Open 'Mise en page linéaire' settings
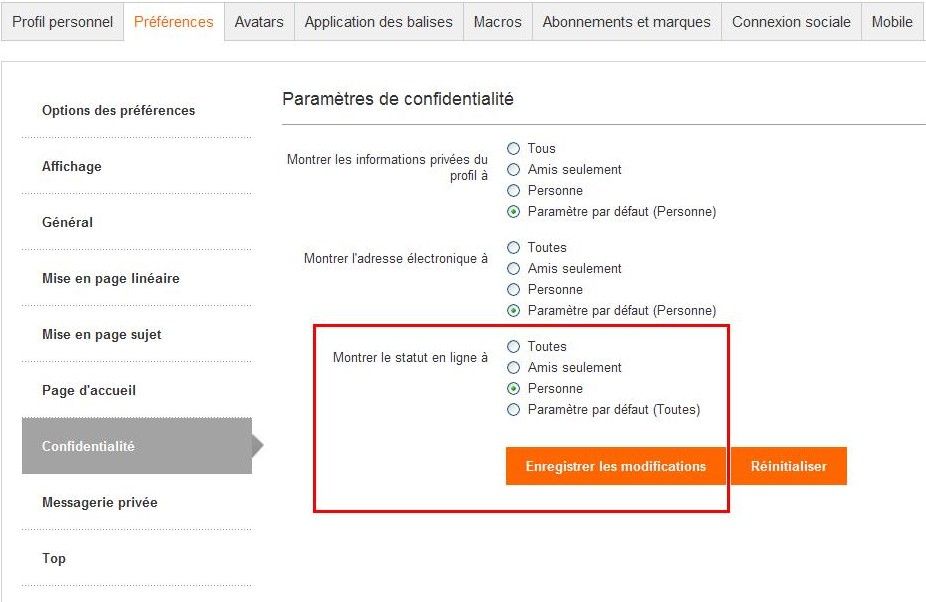Screen dimensions: 926x602 tap(111, 279)
